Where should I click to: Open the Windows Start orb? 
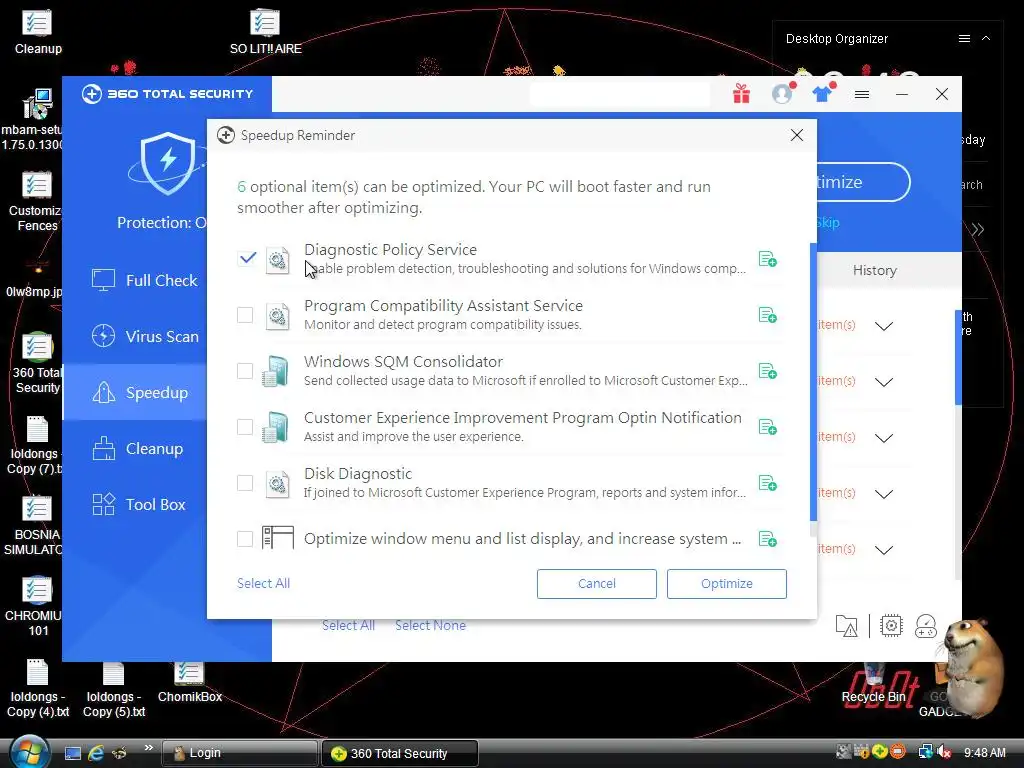(x=28, y=752)
